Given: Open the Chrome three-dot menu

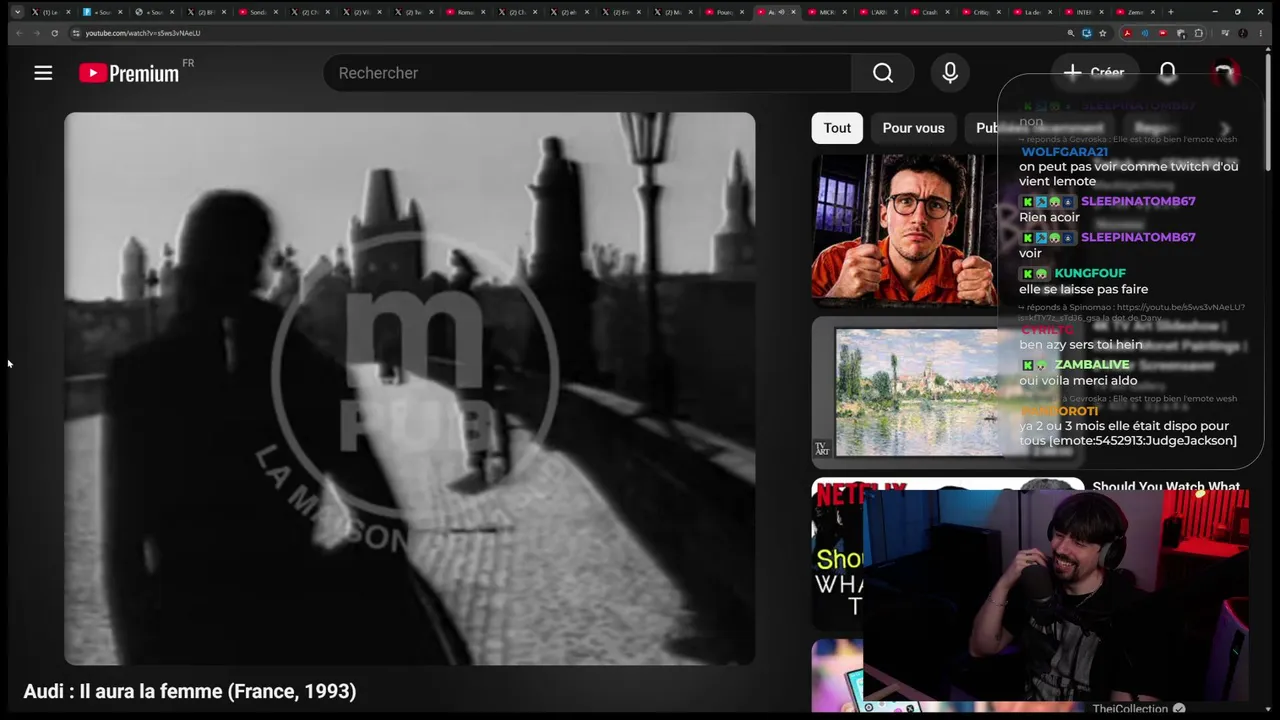Looking at the screenshot, I should [1259, 33].
